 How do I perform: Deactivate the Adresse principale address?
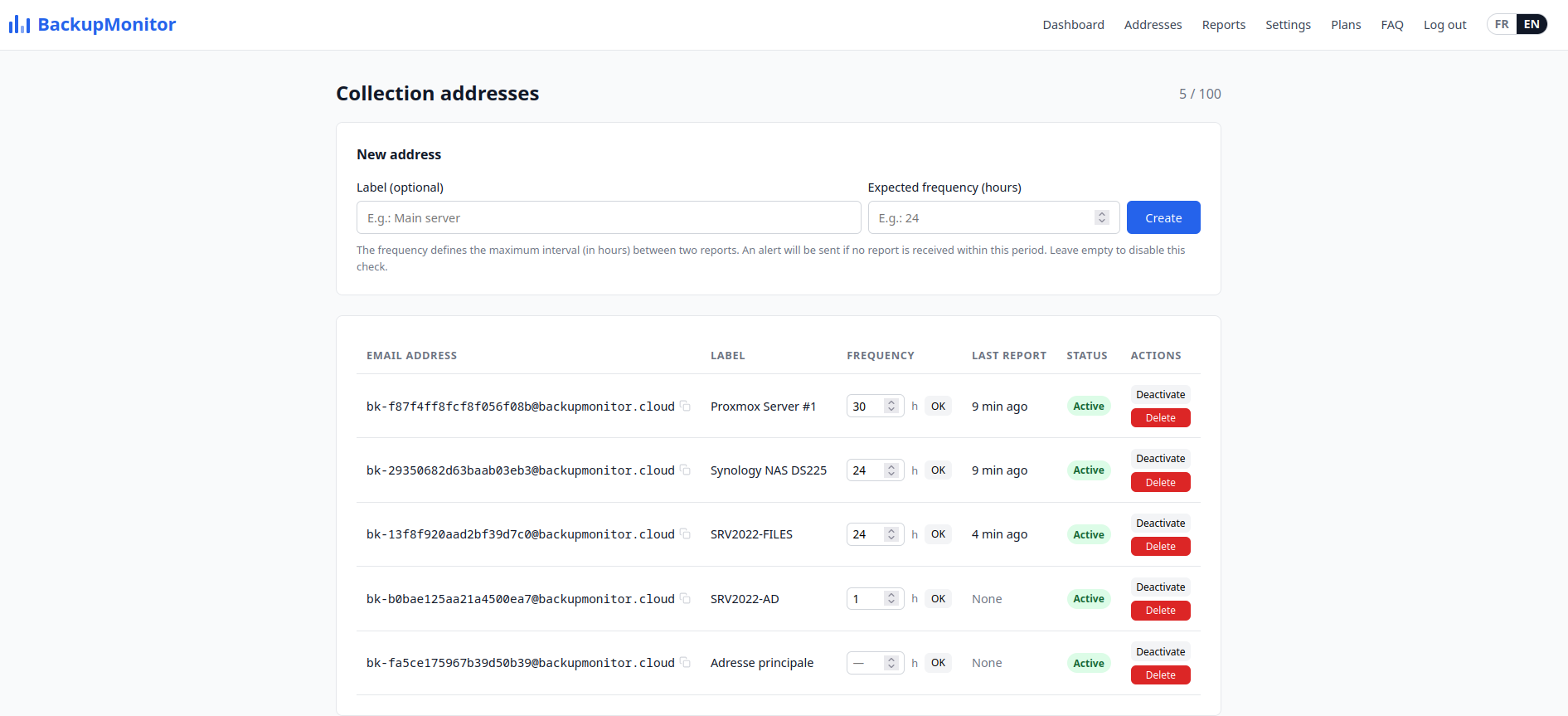(x=1160, y=651)
